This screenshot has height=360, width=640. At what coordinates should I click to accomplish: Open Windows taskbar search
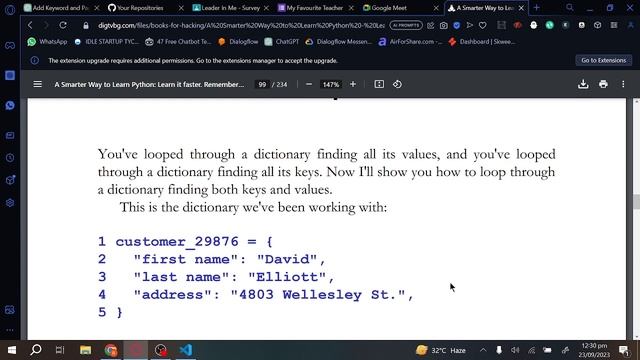(x=36, y=350)
